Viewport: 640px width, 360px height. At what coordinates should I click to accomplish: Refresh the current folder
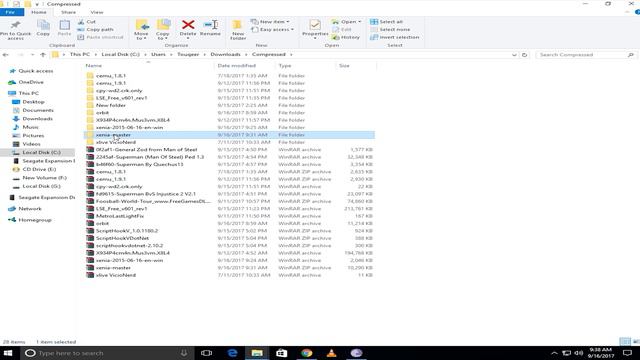(524, 55)
